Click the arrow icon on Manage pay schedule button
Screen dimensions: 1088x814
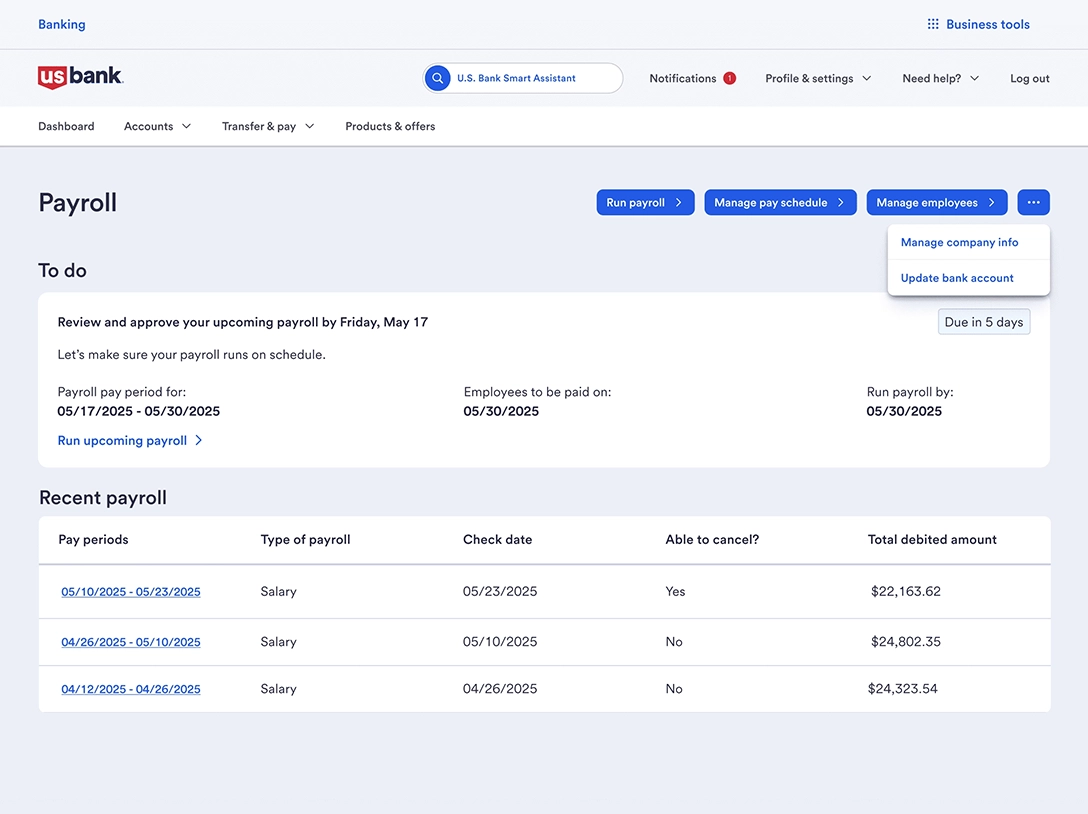click(841, 202)
